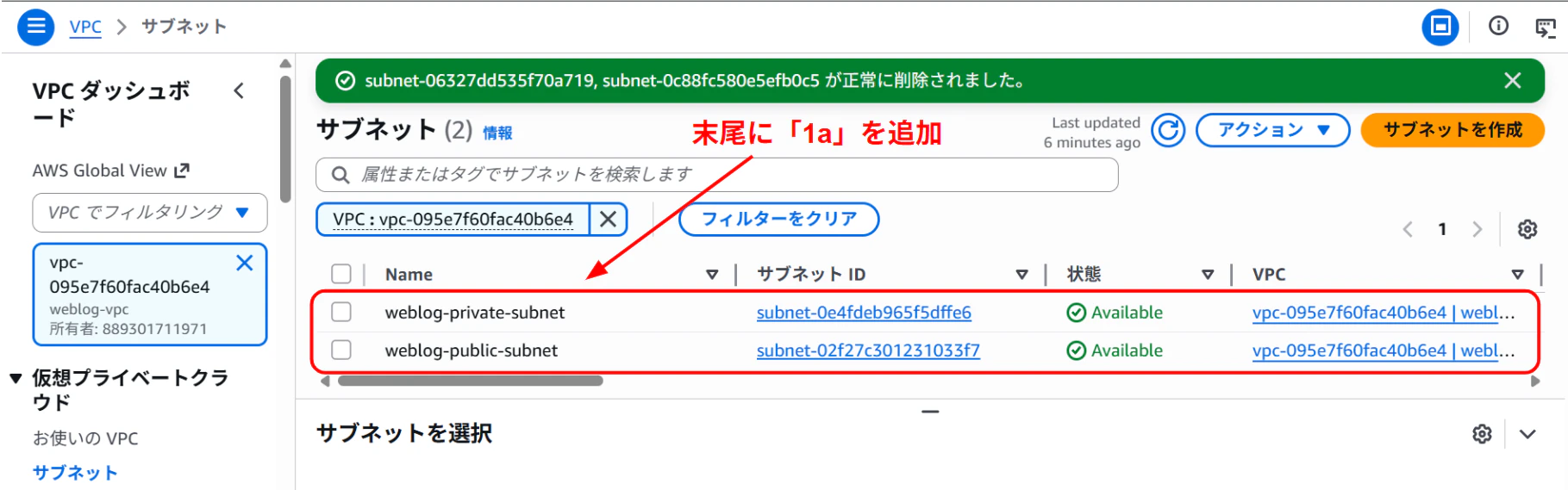
Task: Click Available status for weblog-public-subnet
Action: (x=1115, y=350)
